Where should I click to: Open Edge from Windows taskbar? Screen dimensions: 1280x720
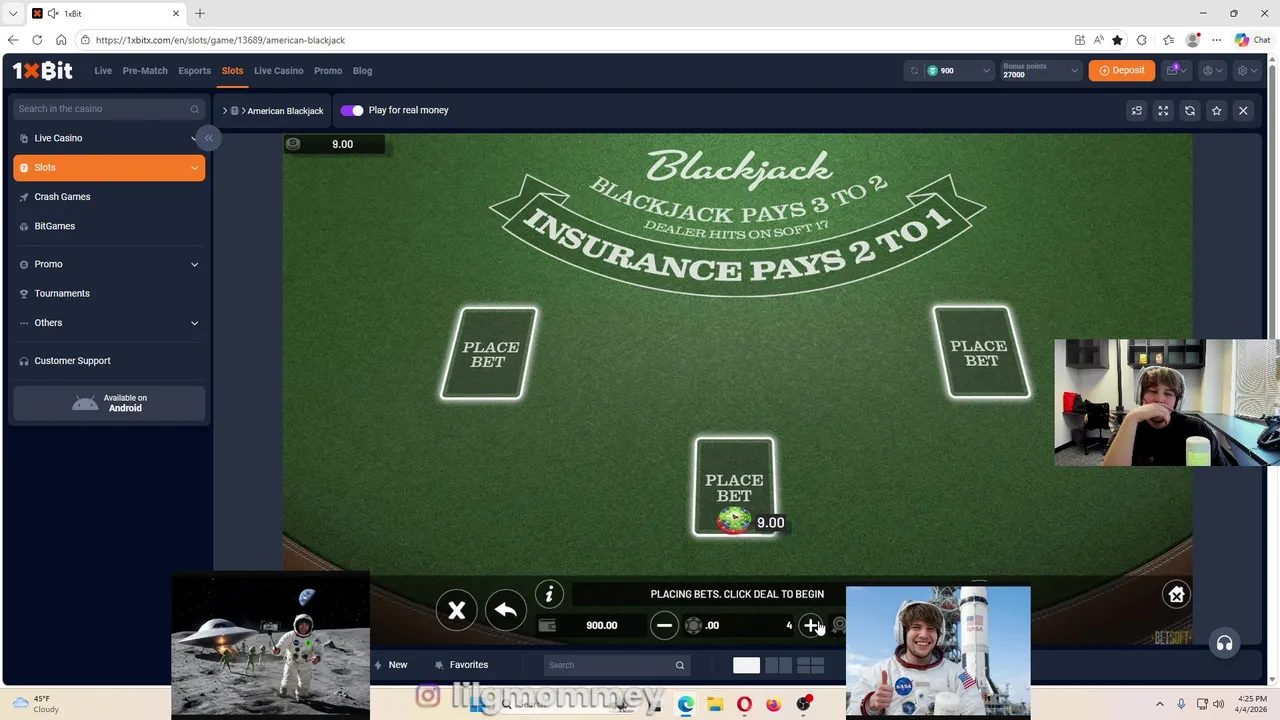tap(685, 705)
